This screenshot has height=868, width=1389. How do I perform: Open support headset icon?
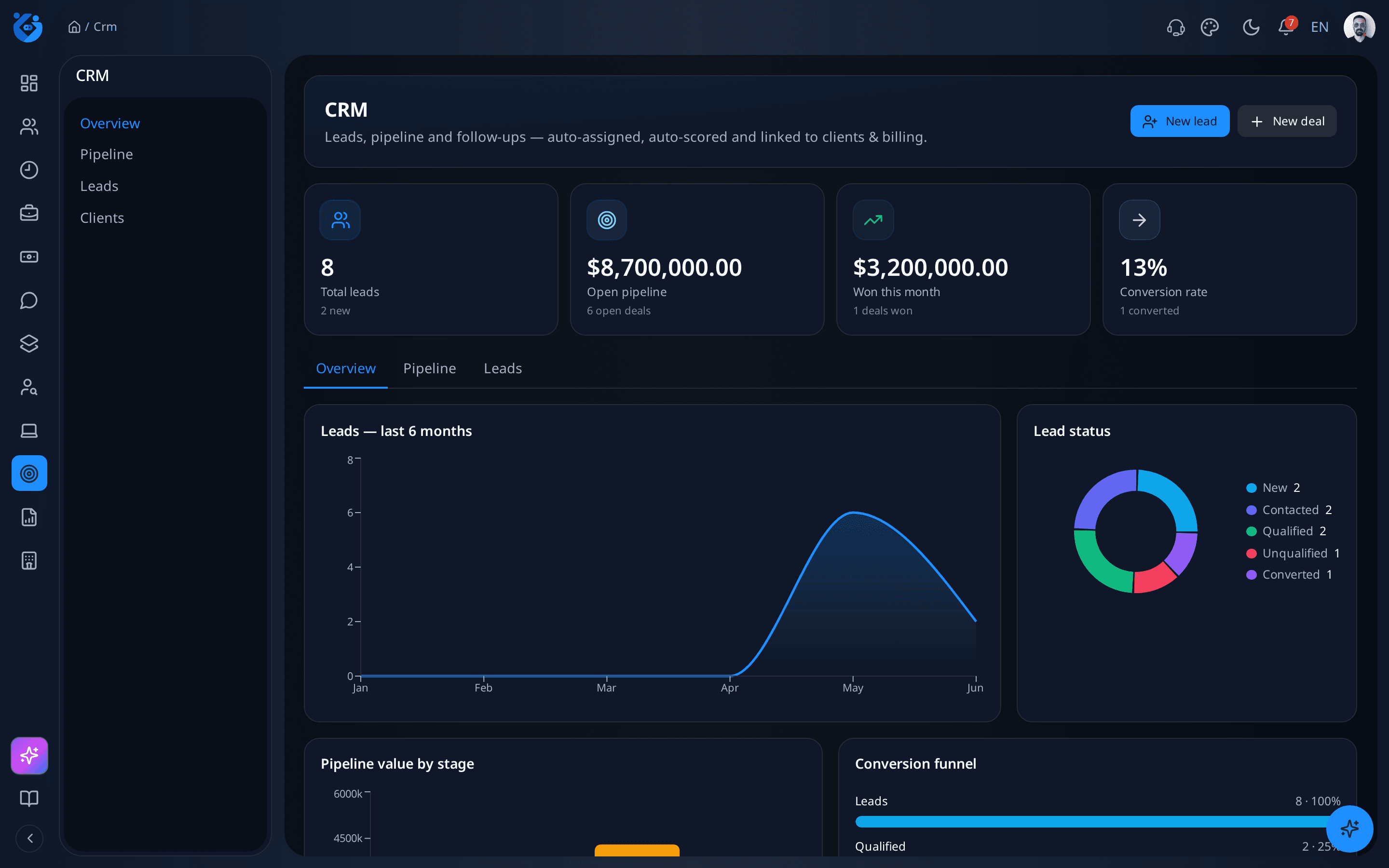coord(1175,27)
